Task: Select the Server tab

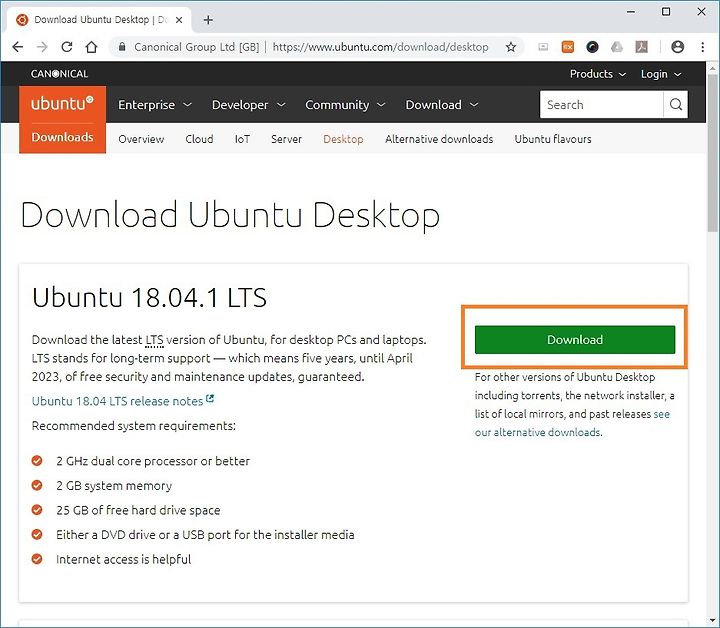Action: pos(286,139)
